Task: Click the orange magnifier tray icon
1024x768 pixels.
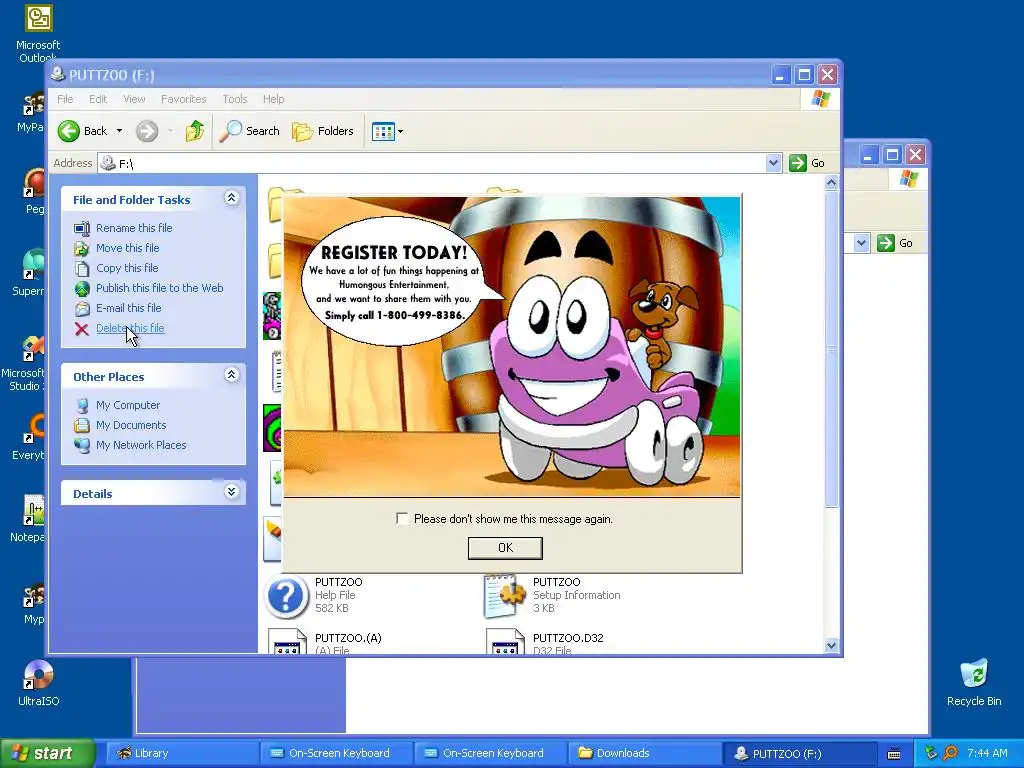Action: [x=950, y=753]
